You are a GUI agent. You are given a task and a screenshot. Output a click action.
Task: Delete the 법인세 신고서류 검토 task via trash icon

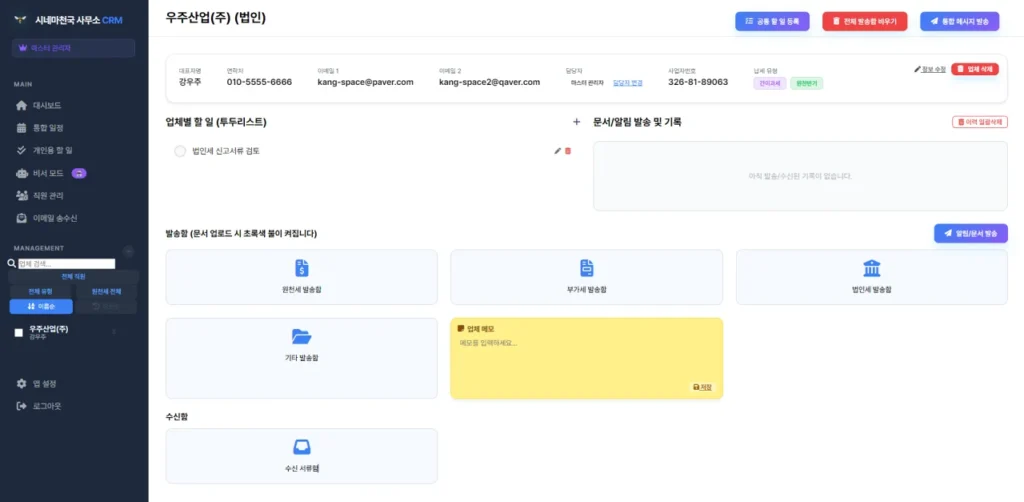coord(568,151)
